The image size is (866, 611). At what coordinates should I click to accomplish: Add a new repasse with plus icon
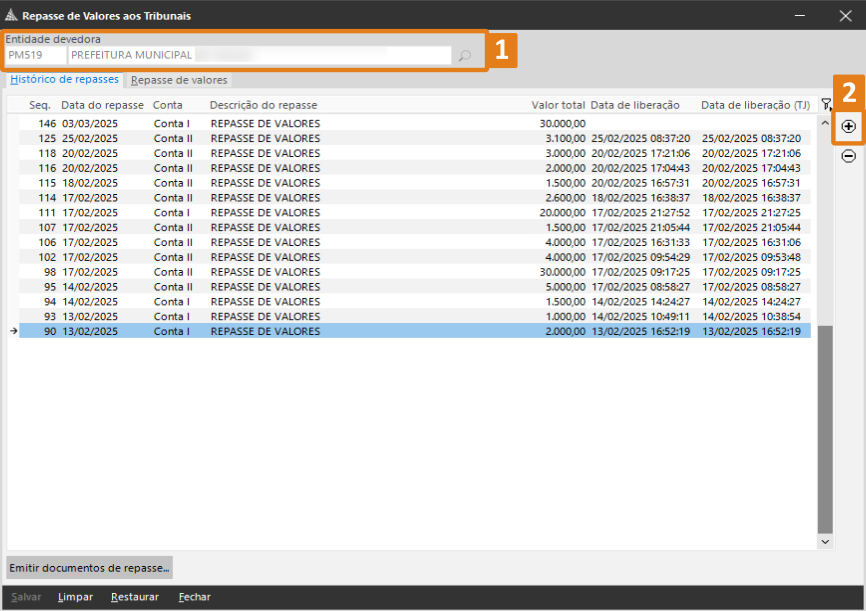848,127
